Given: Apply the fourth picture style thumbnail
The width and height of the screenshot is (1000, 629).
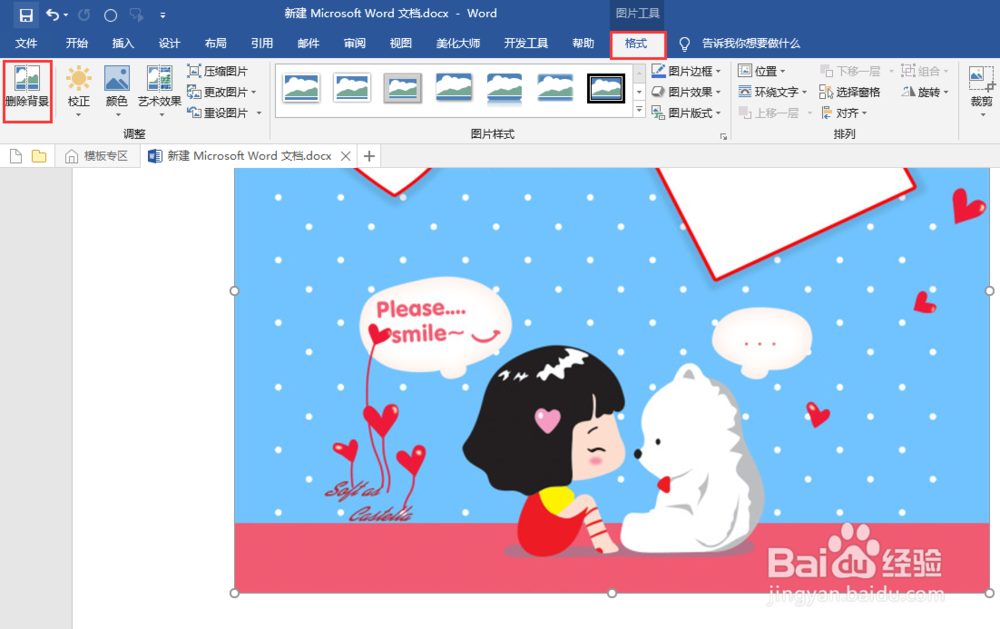Looking at the screenshot, I should (454, 88).
